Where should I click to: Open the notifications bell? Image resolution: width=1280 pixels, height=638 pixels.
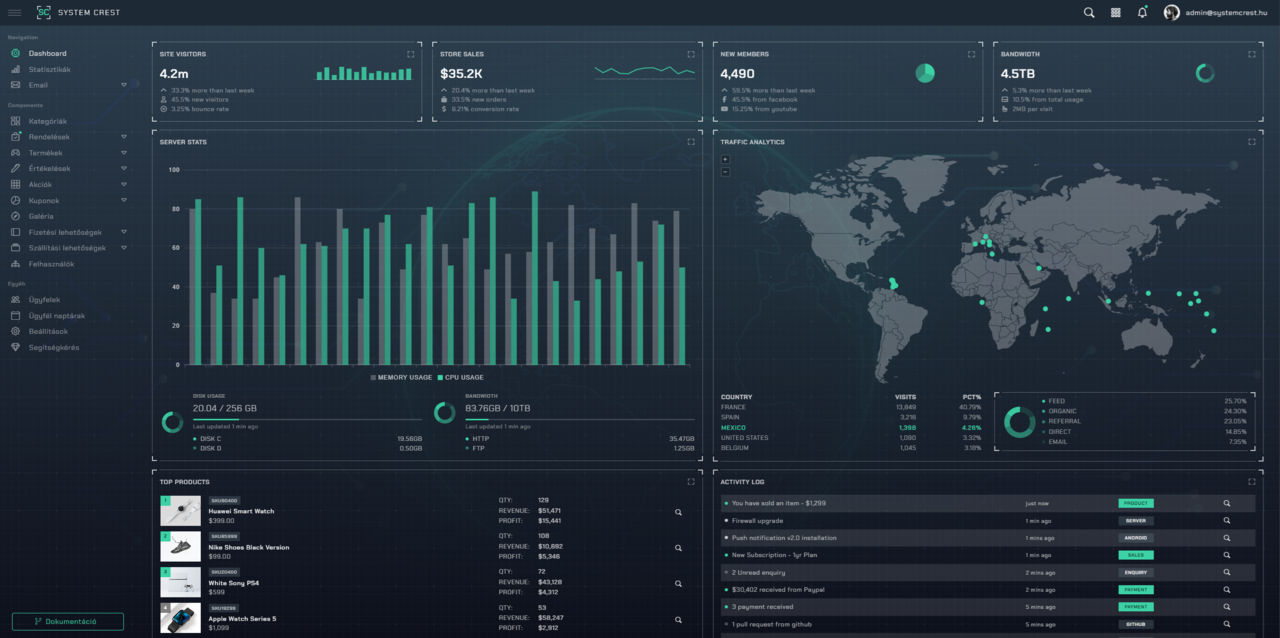tap(1142, 13)
